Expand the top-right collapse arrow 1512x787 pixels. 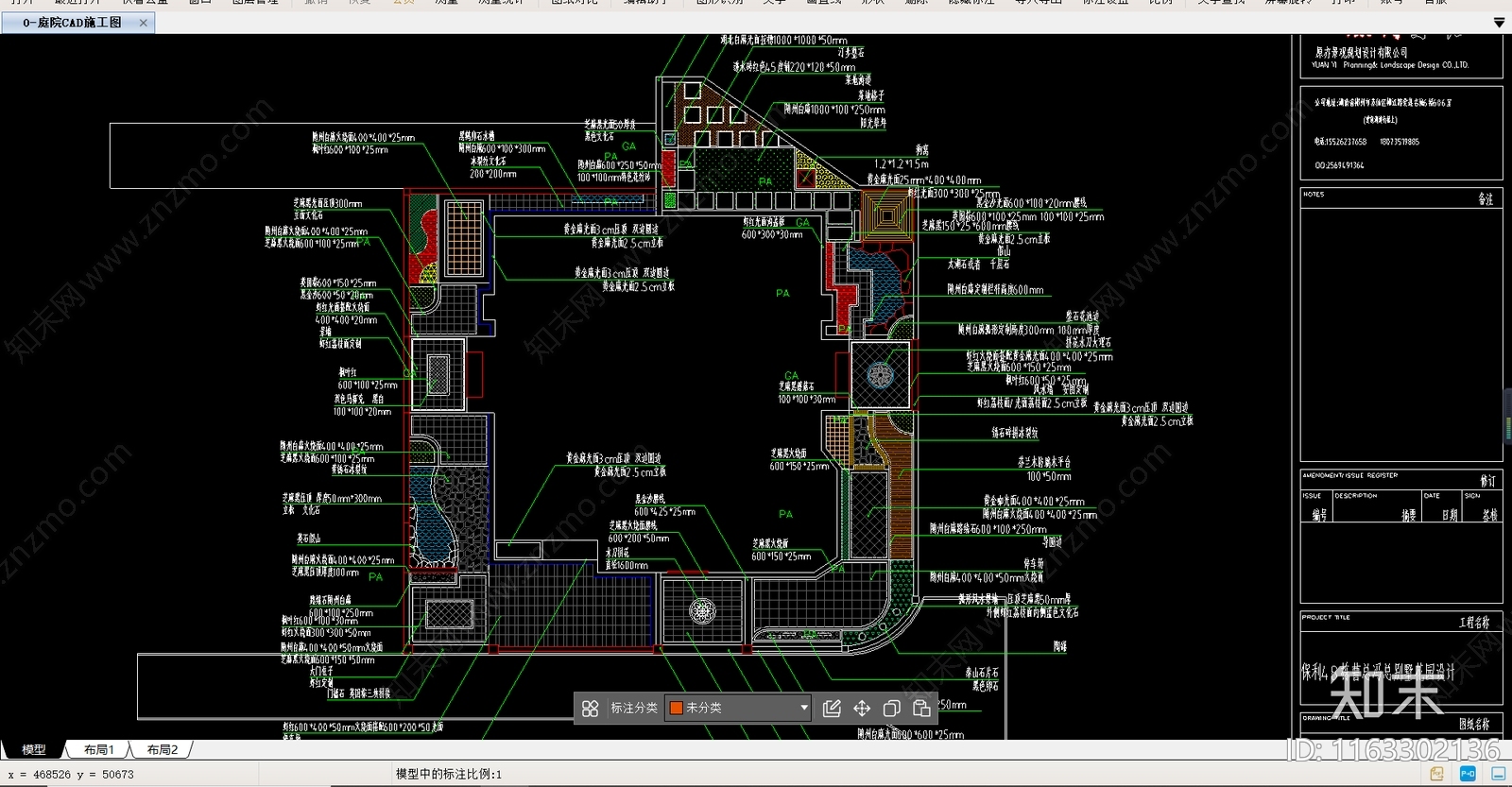[x=1499, y=22]
